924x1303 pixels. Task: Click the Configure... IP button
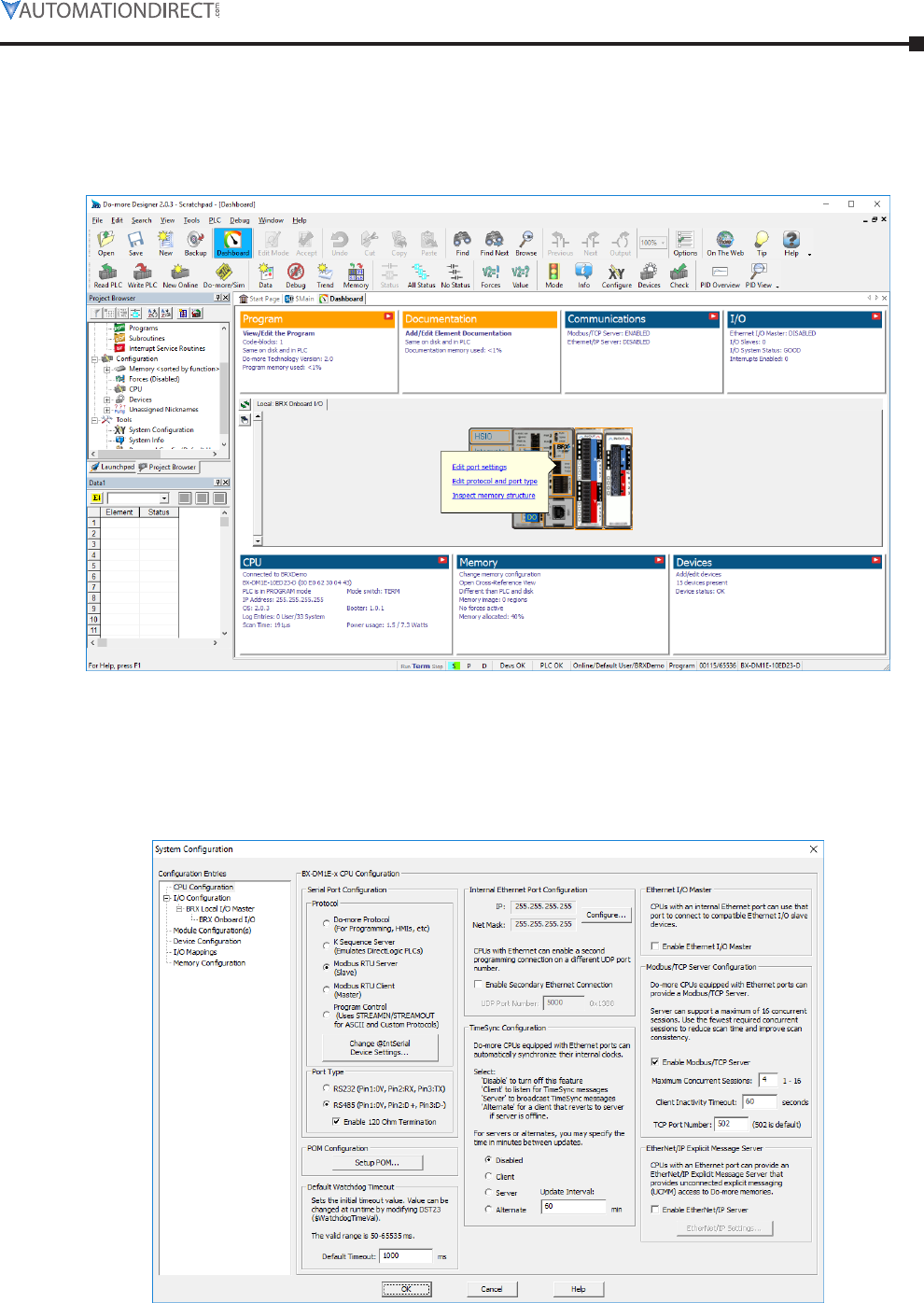pos(607,915)
